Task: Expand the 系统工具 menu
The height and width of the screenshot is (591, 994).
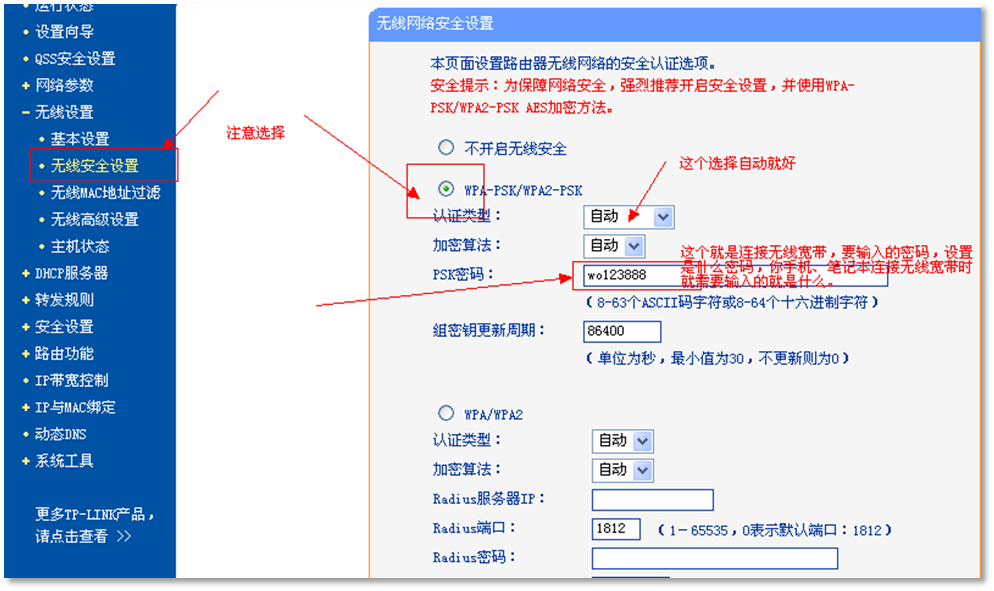Action: click(64, 461)
